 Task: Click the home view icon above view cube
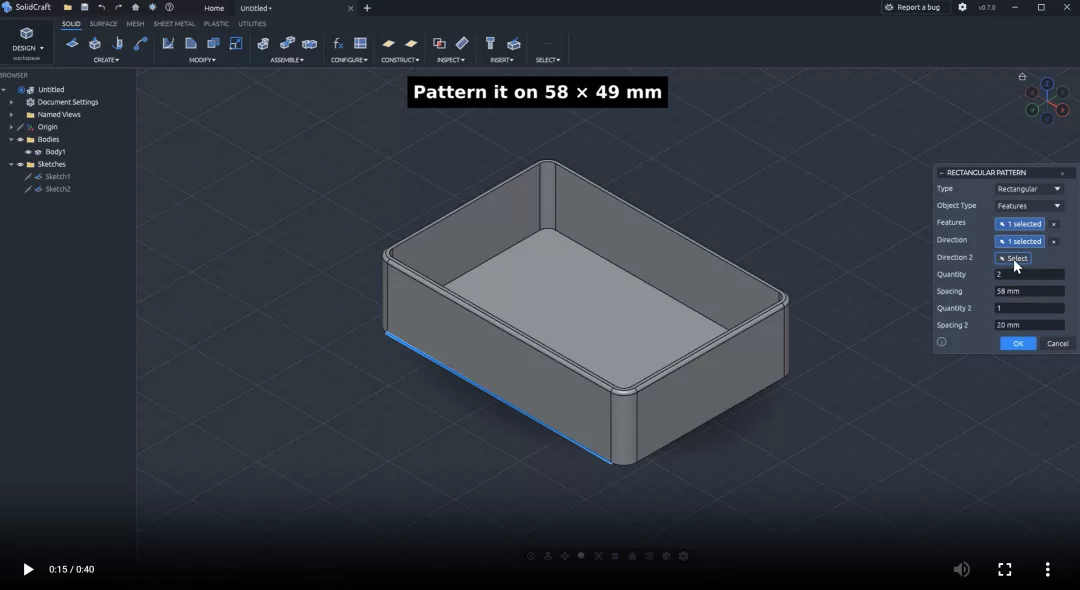(1022, 76)
